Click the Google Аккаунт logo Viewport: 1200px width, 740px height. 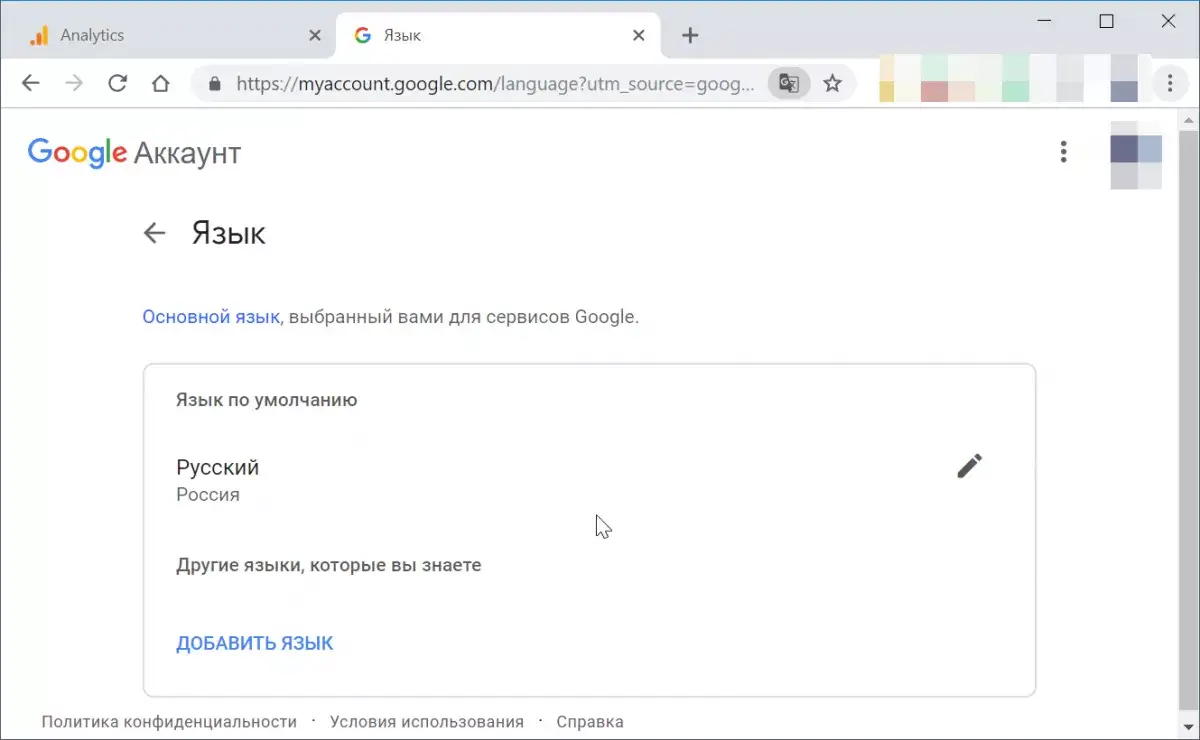(135, 153)
